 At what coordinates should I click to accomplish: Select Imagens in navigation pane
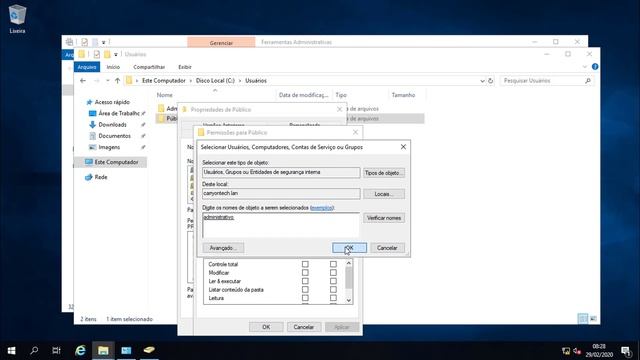point(109,147)
